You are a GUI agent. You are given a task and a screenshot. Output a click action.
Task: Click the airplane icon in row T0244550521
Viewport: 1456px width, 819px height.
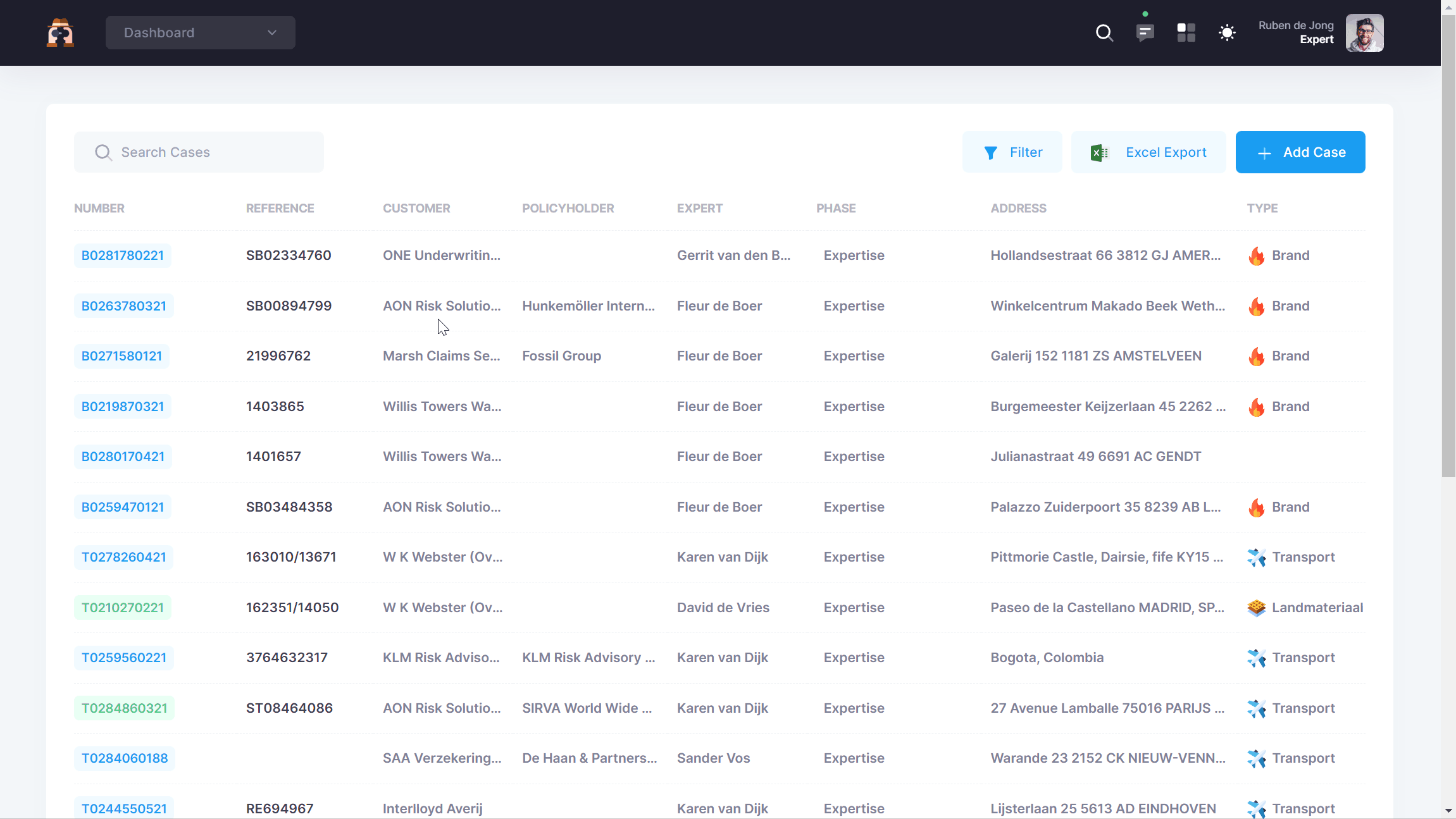tap(1257, 809)
